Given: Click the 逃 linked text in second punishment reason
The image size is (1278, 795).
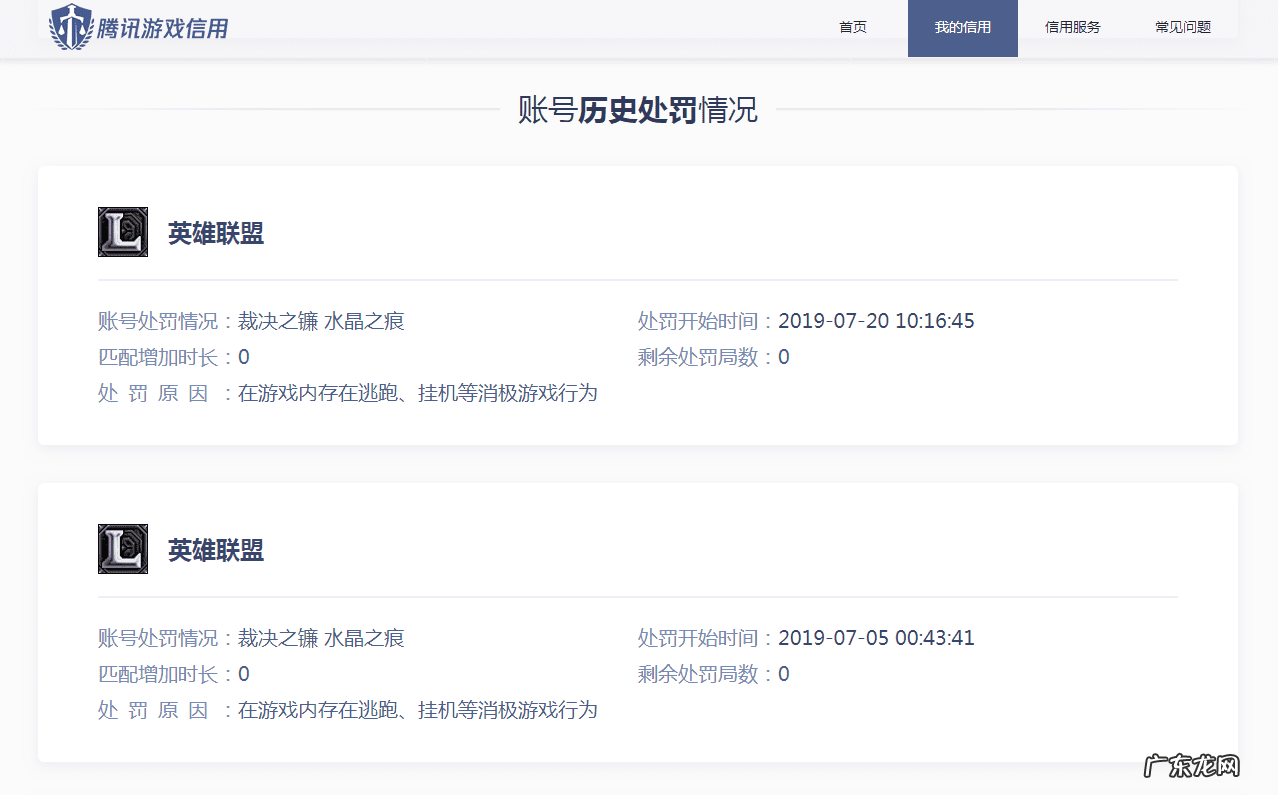Looking at the screenshot, I should (370, 710).
